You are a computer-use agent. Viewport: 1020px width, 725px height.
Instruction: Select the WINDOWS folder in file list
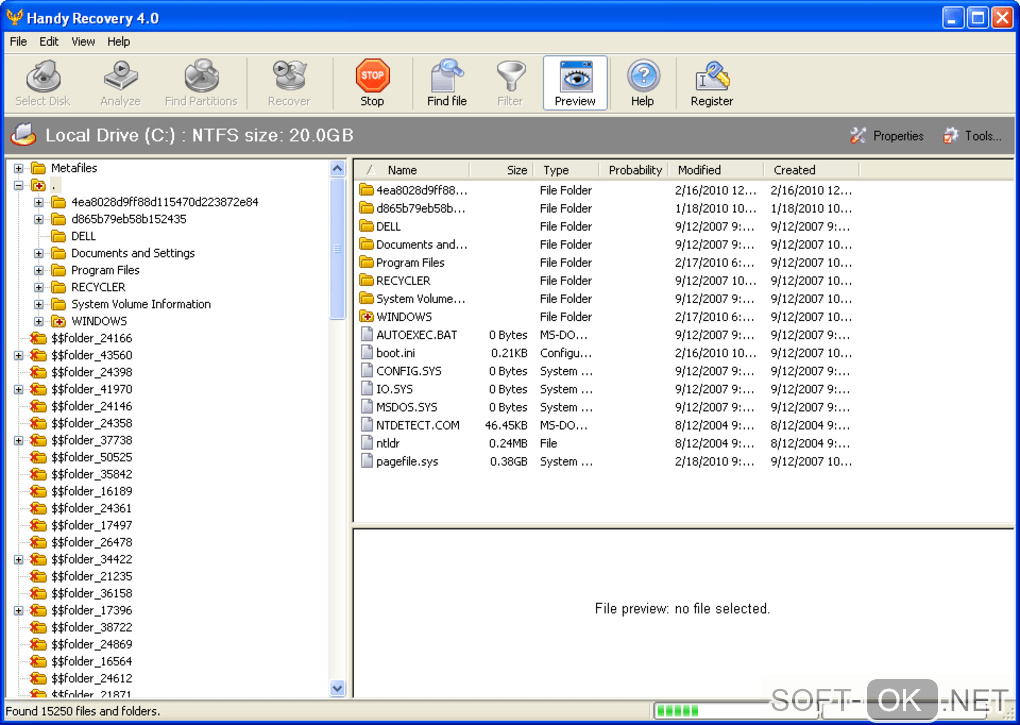[404, 317]
